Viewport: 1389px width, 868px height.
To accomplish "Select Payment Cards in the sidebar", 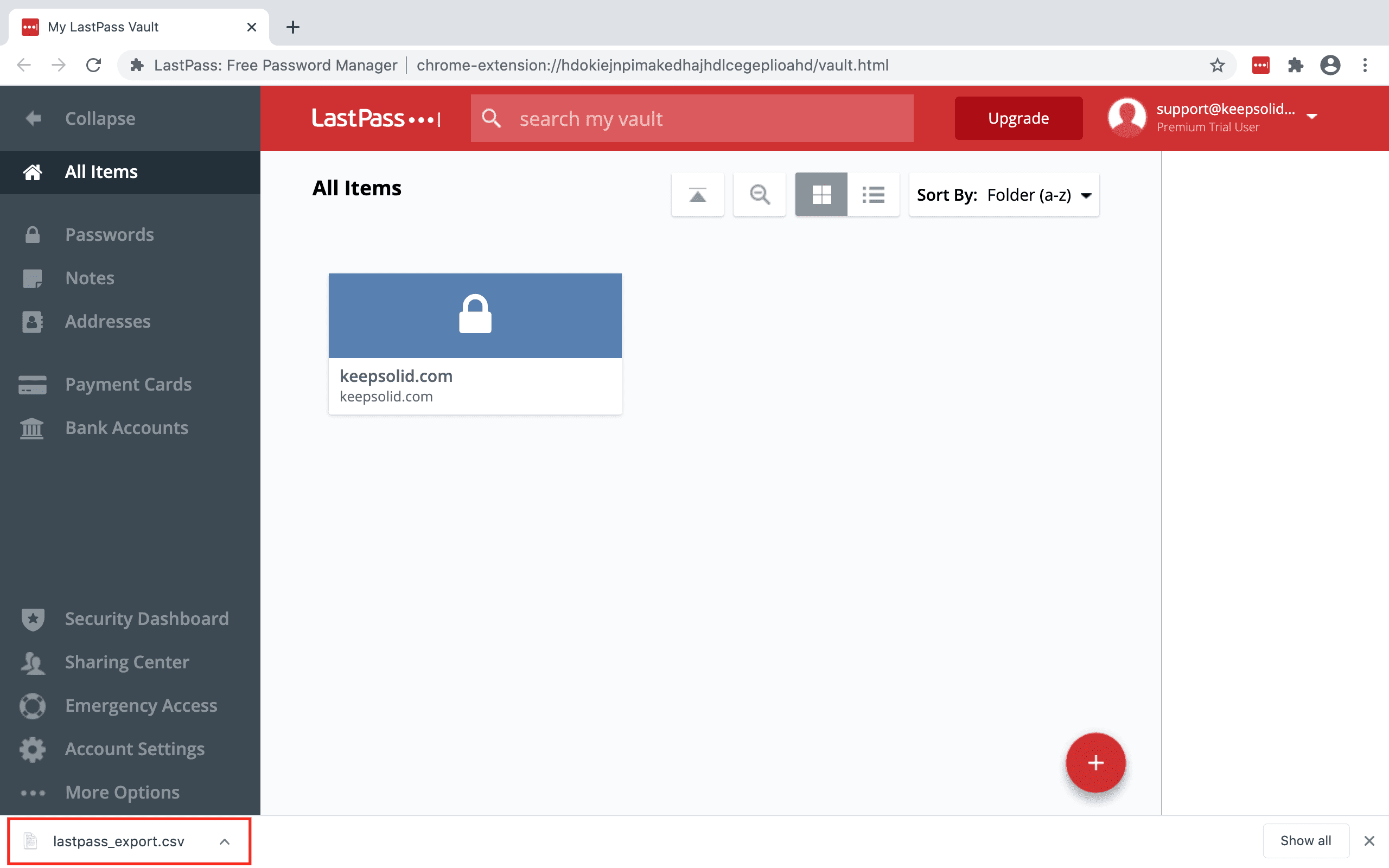I will 128,384.
